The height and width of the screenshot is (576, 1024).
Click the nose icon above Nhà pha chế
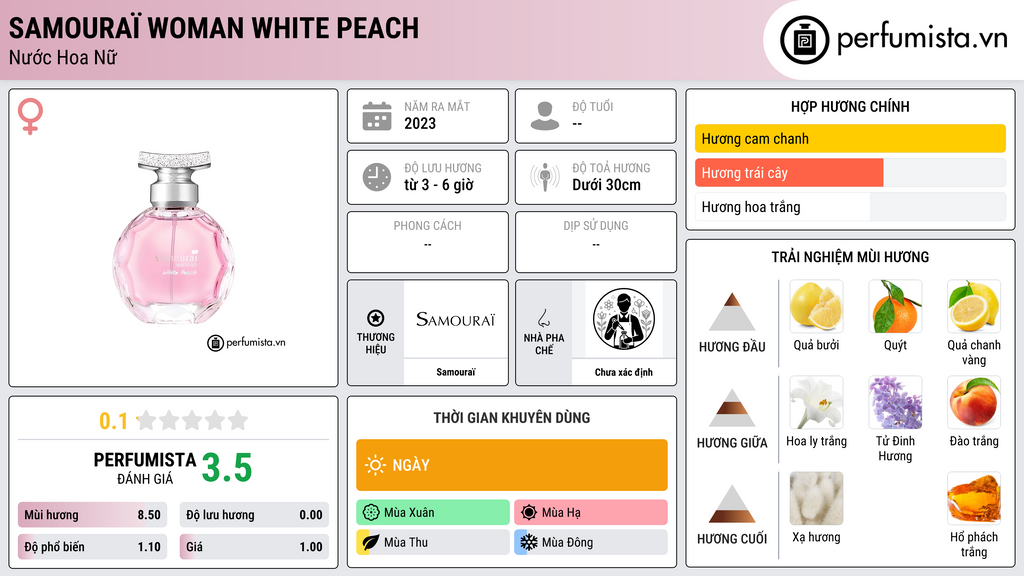tap(543, 318)
